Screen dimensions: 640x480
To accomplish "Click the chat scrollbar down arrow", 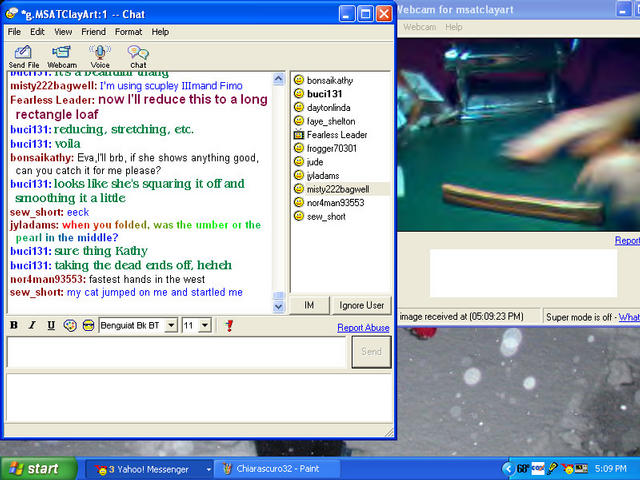I will [278, 306].
